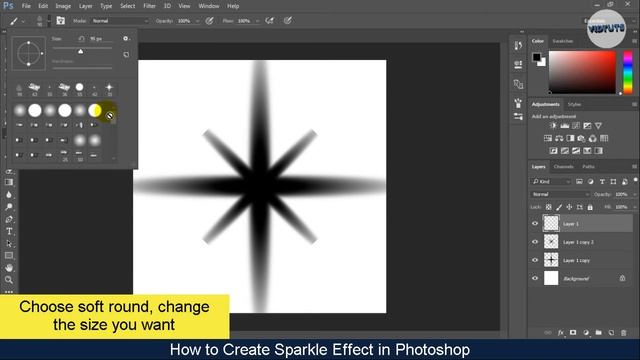Enable airbrush-style build-up icon
640x360 pixels.
269,21
